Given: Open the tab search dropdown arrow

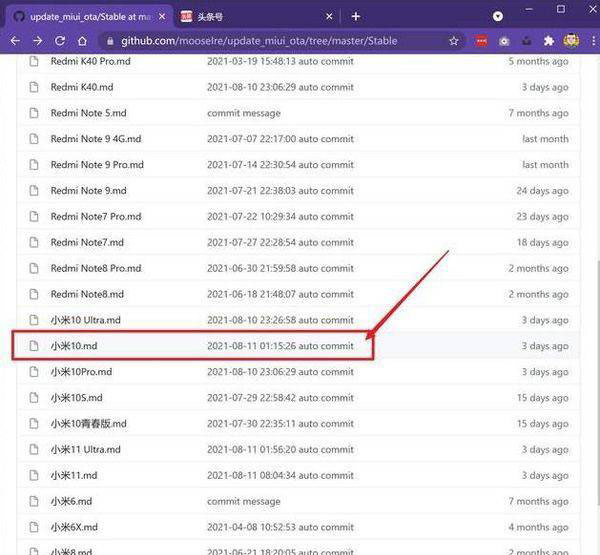Looking at the screenshot, I should tap(498, 16).
